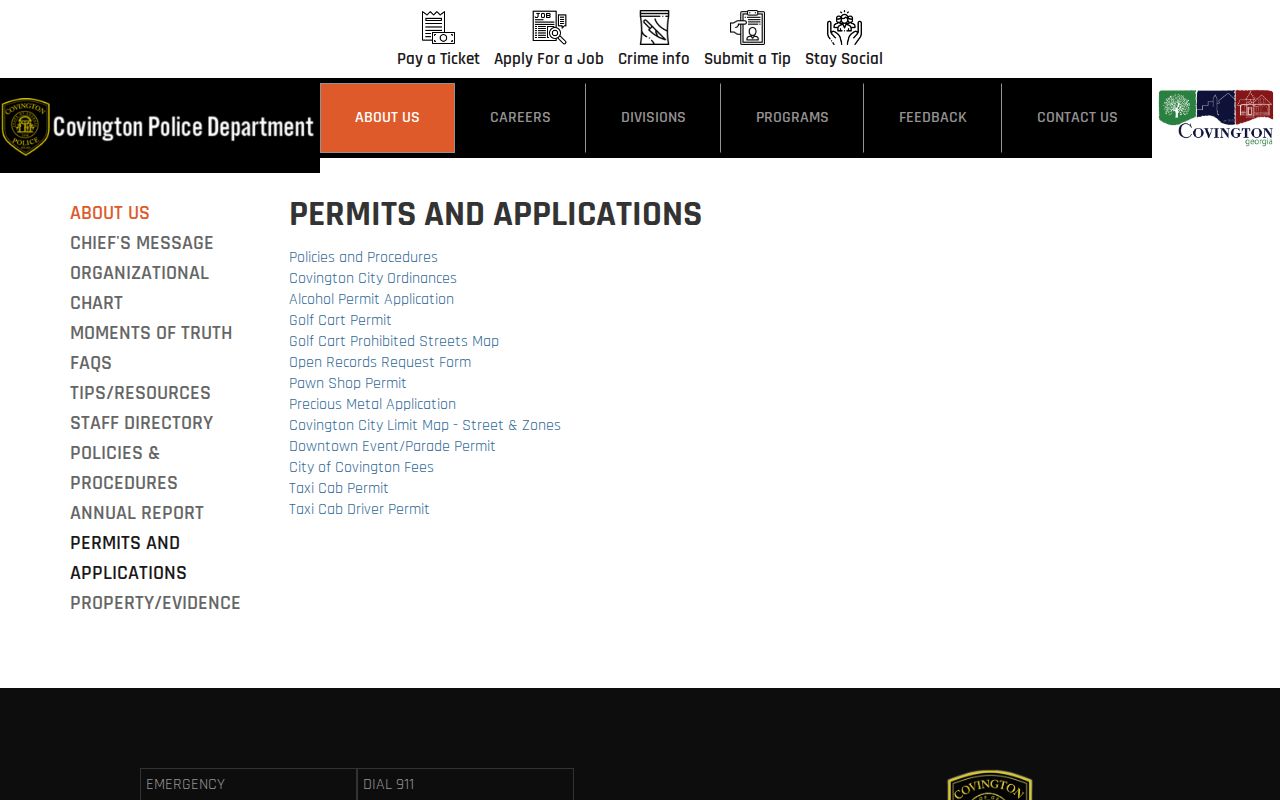Click the City of Covington Fees link

click(361, 467)
